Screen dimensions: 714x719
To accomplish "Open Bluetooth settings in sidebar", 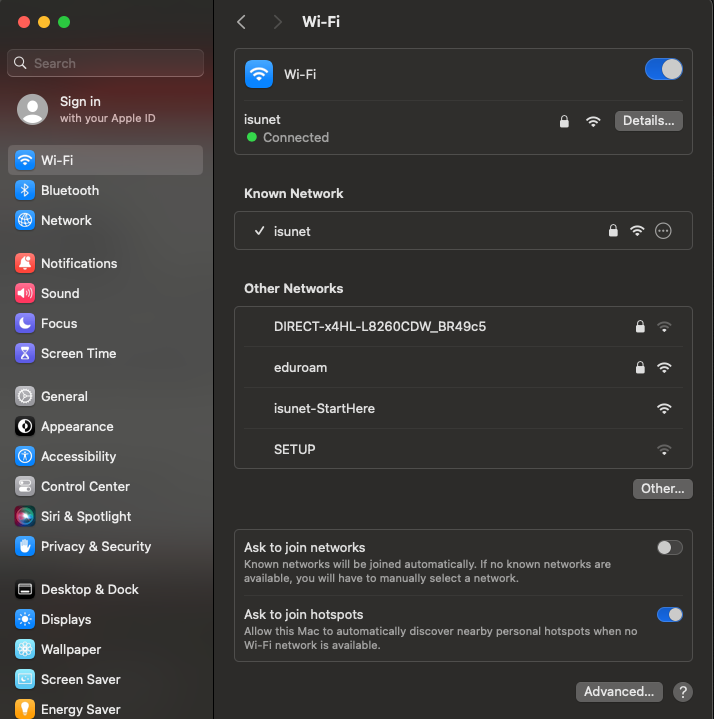I will coord(105,190).
